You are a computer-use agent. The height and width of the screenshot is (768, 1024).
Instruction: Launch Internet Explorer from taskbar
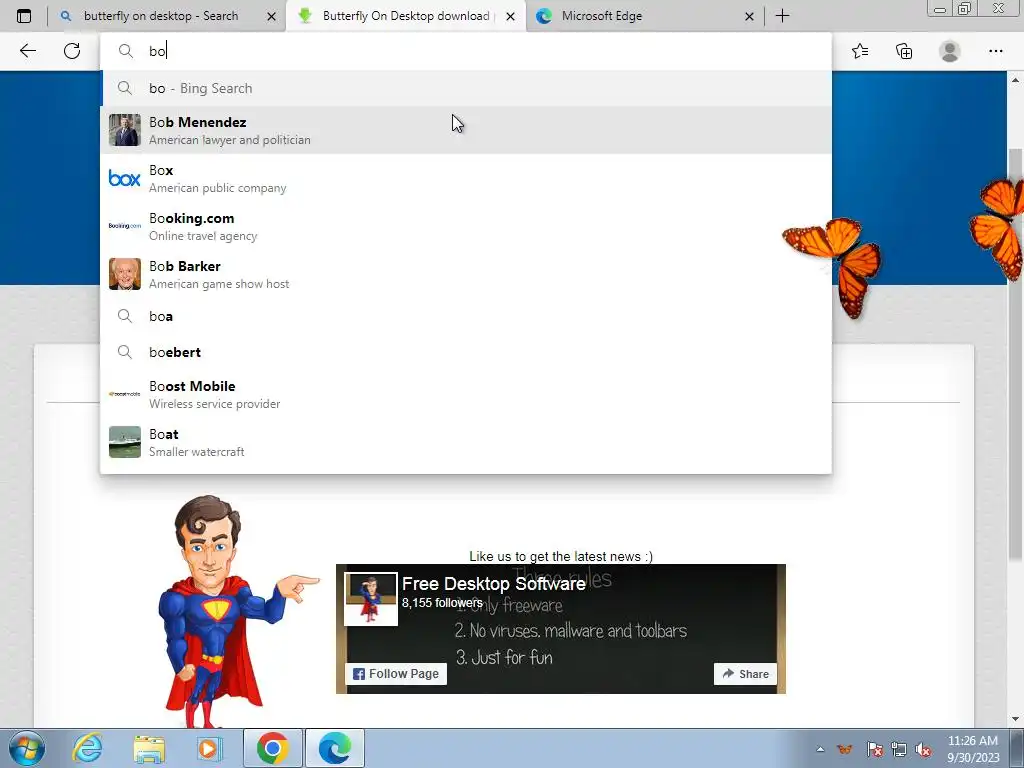(88, 748)
